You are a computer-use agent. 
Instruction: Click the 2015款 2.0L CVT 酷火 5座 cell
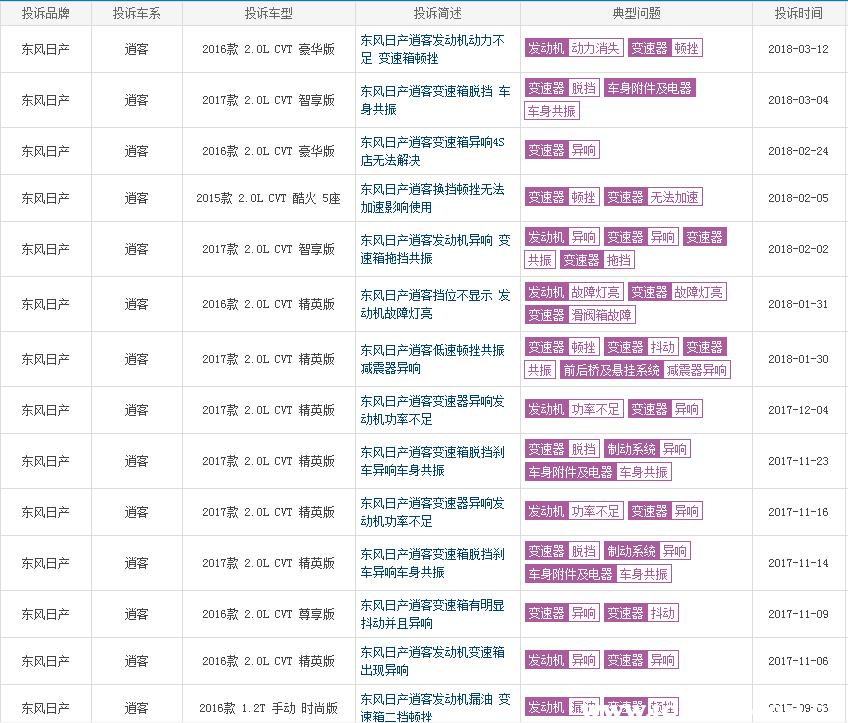pos(268,198)
